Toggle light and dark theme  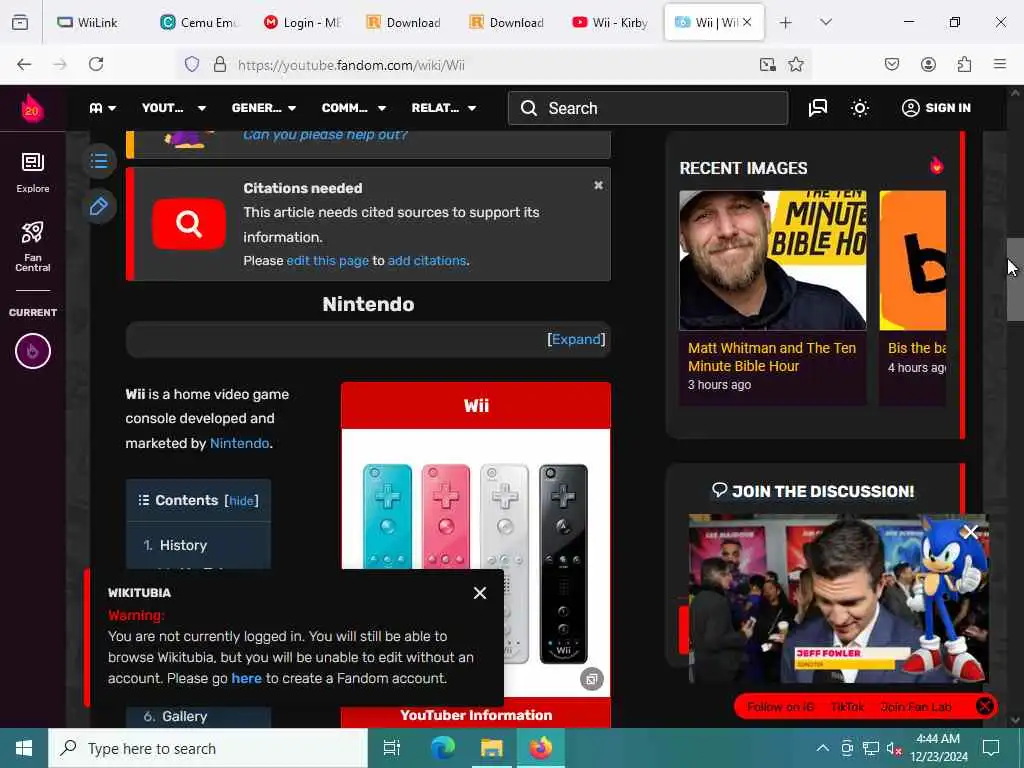(859, 108)
